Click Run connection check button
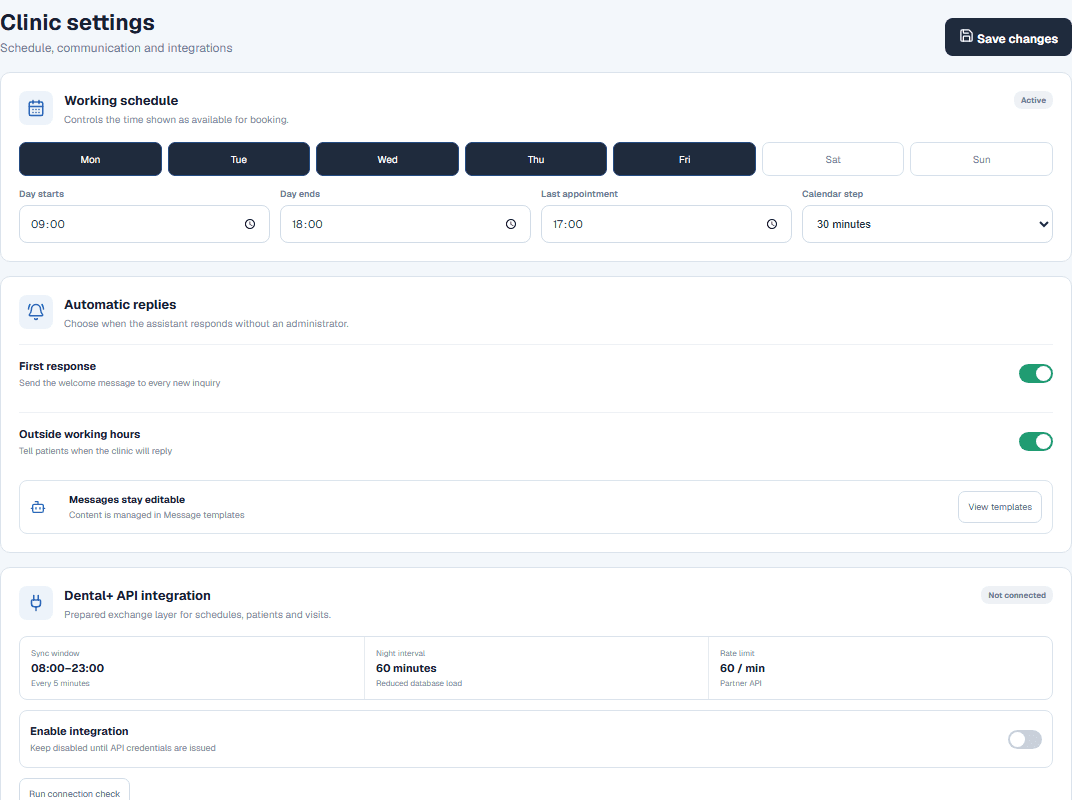Screen dimensions: 1072x800 75,792
